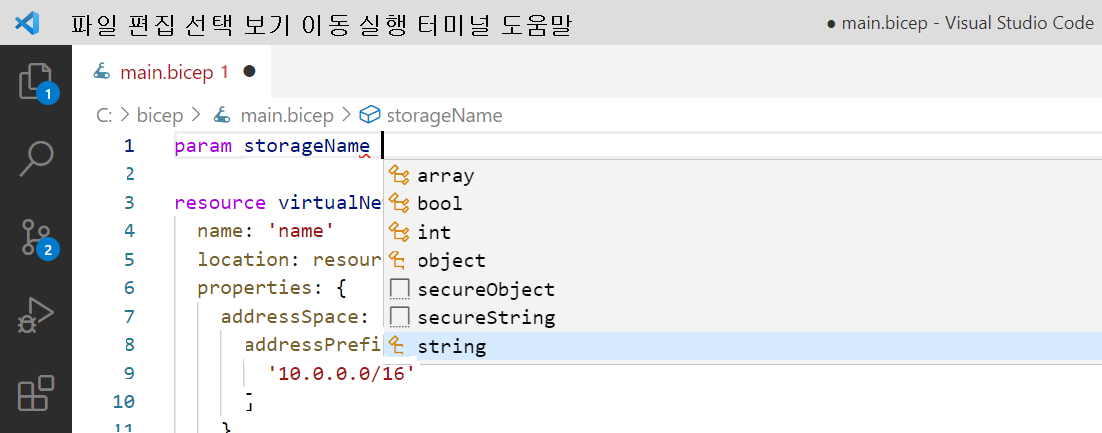
Task: Open the Search view in activity bar
Action: click(36, 158)
